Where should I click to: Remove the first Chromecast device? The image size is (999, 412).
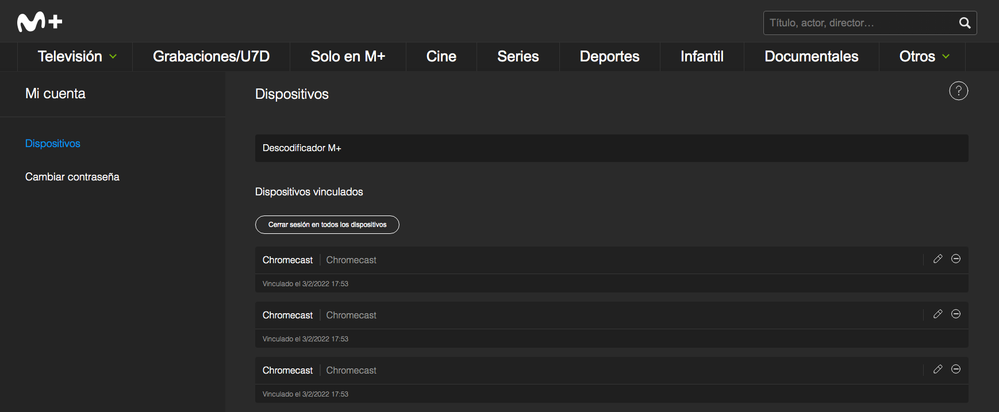click(956, 259)
